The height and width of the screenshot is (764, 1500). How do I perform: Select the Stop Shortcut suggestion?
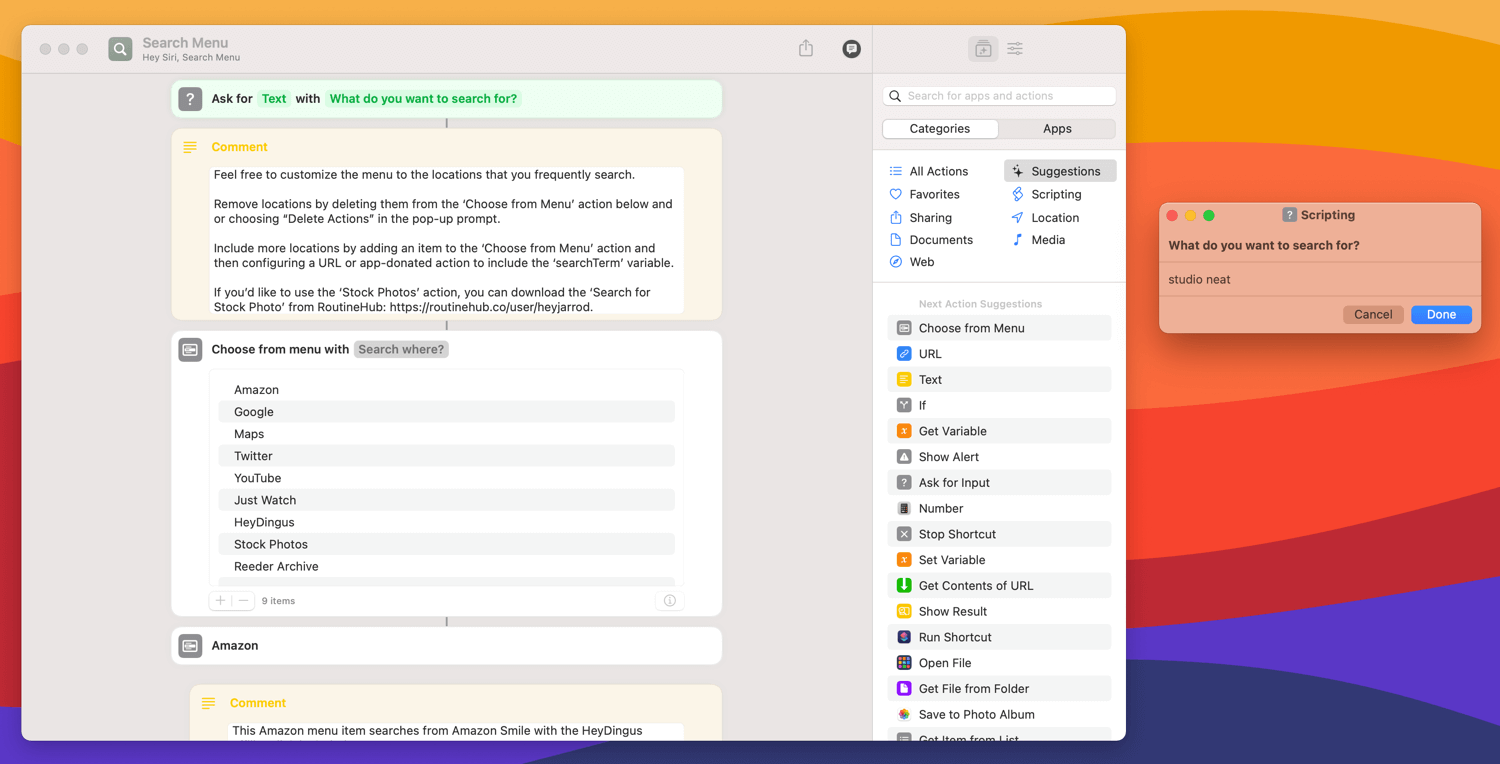click(999, 534)
